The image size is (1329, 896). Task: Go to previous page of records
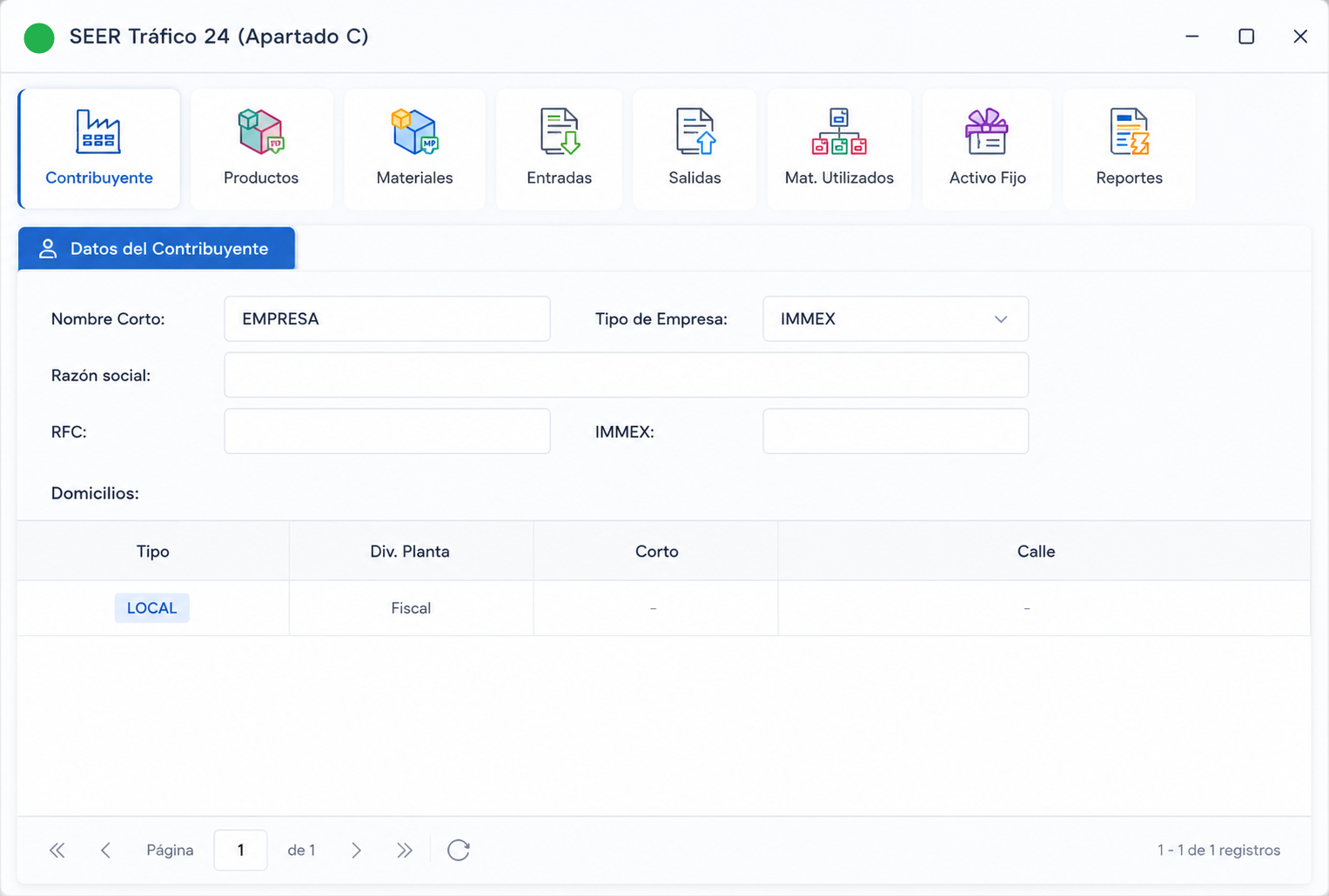pos(105,850)
